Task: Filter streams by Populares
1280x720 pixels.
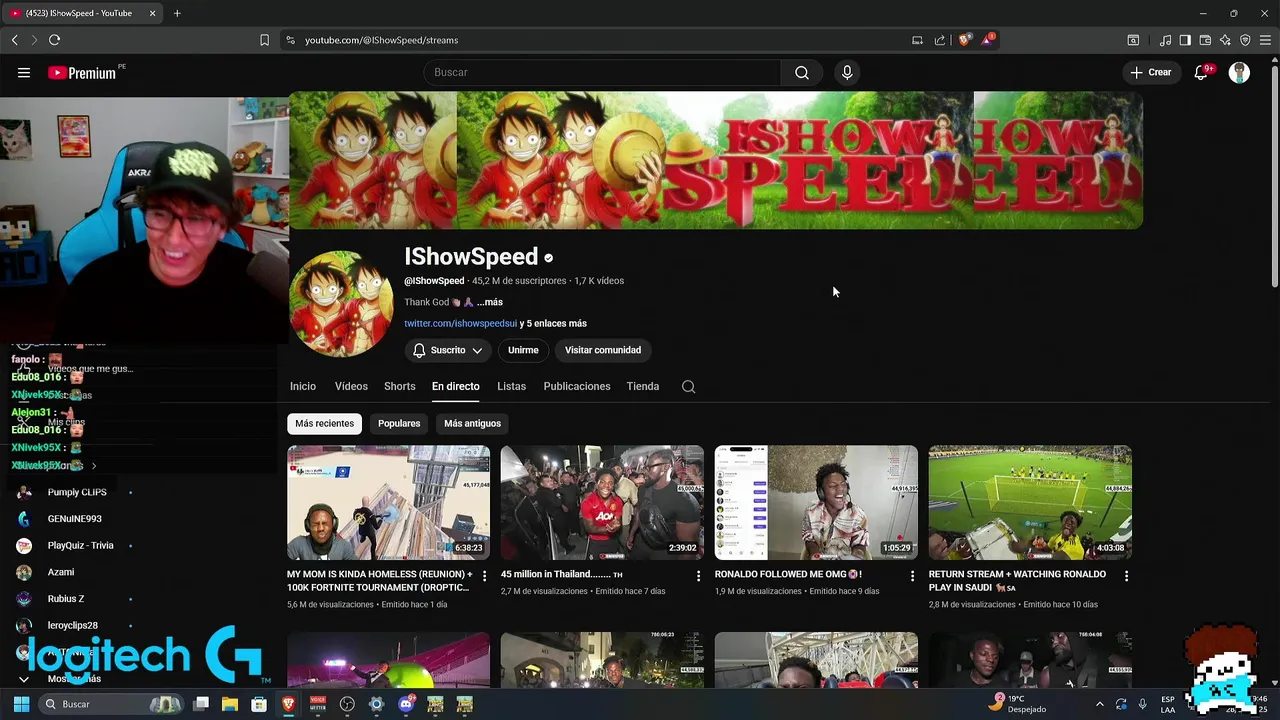Action: (x=399, y=423)
